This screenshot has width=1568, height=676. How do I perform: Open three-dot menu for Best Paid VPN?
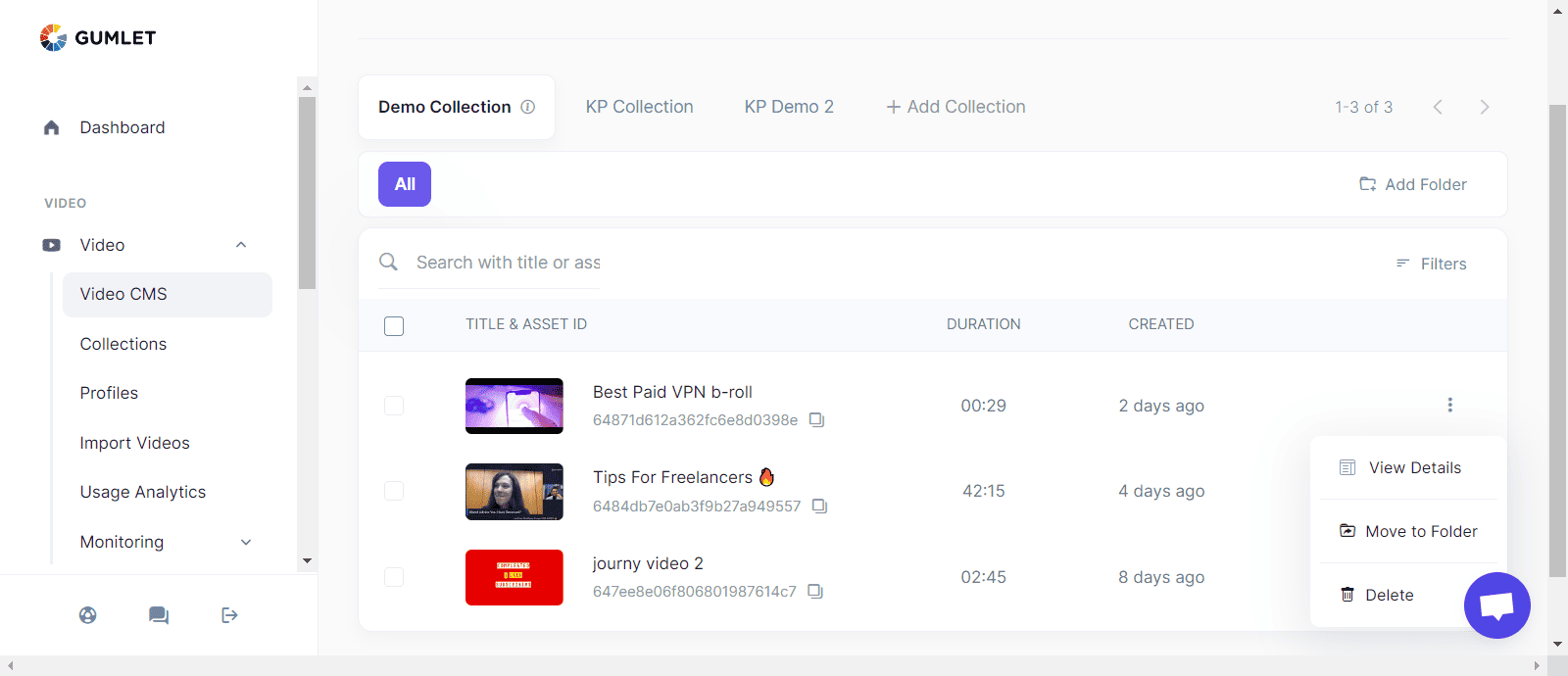[1449, 405]
